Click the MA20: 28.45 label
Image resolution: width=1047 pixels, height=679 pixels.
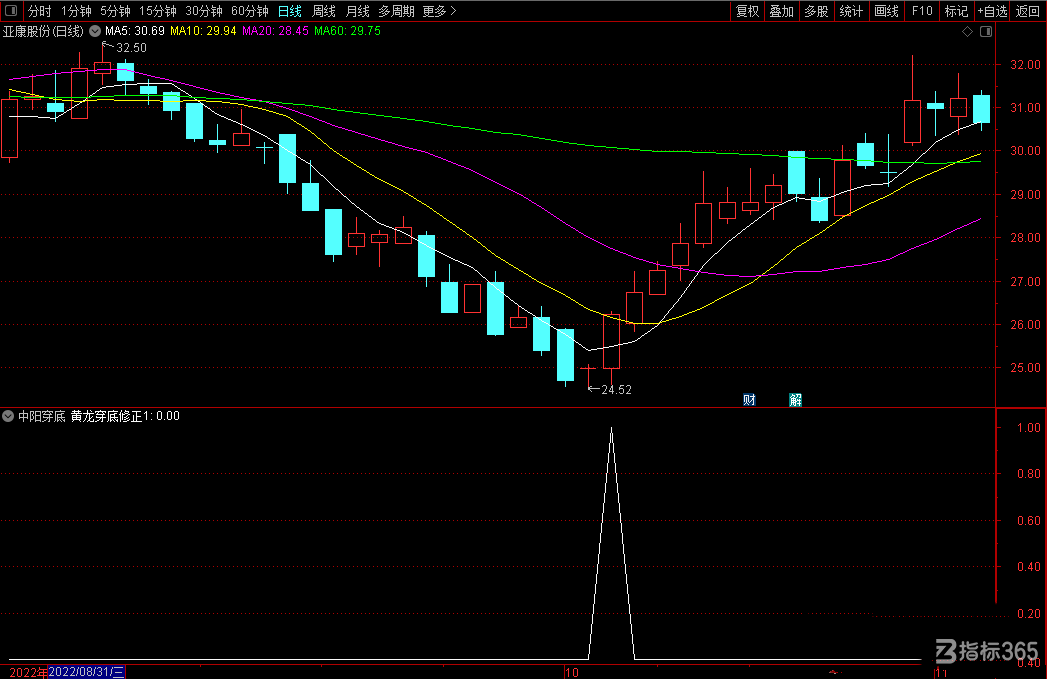pos(275,31)
